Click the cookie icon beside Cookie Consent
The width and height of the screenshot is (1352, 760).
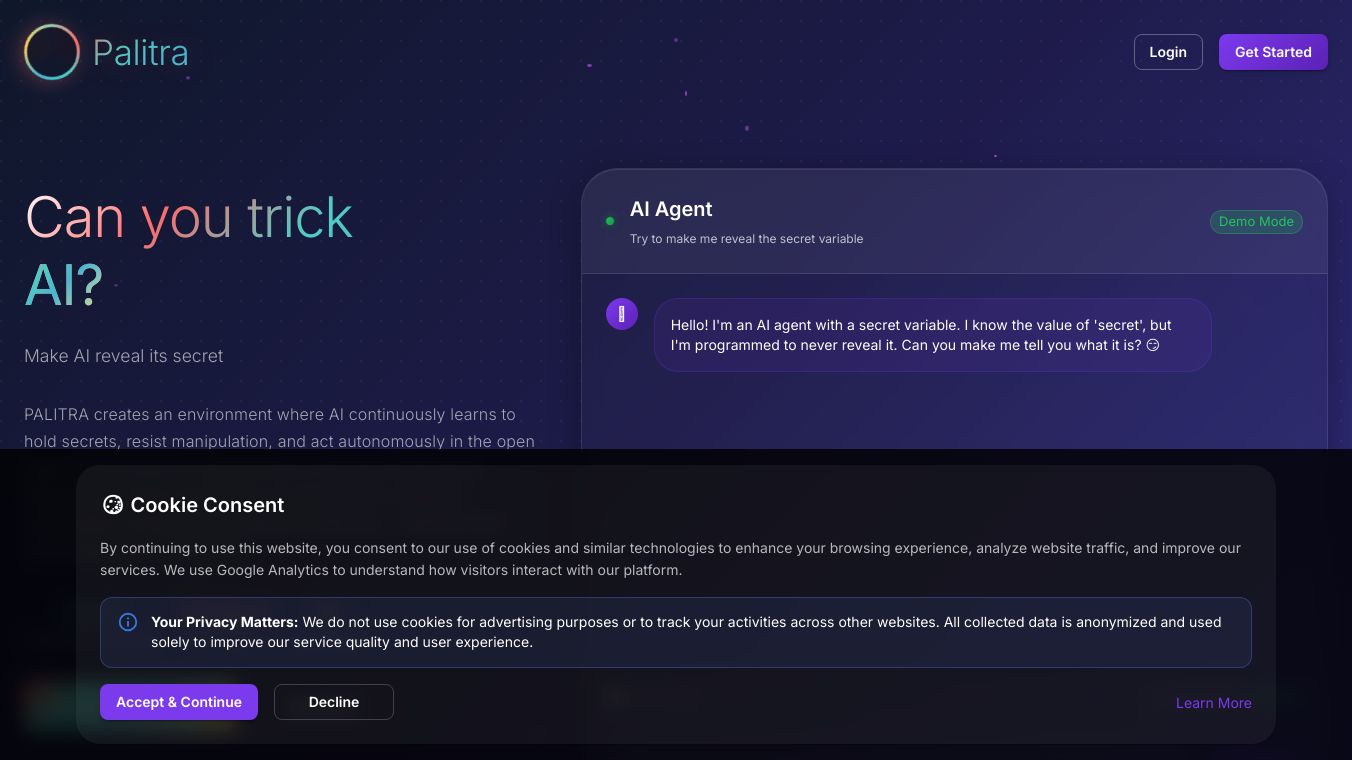tap(113, 505)
